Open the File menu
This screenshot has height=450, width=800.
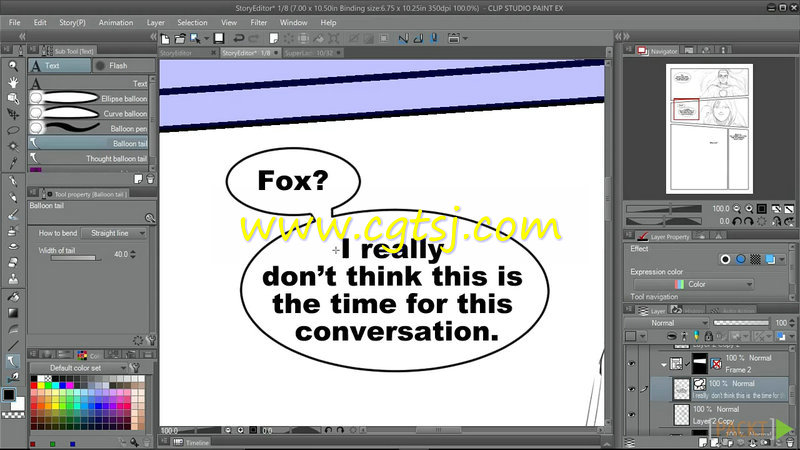[15, 22]
